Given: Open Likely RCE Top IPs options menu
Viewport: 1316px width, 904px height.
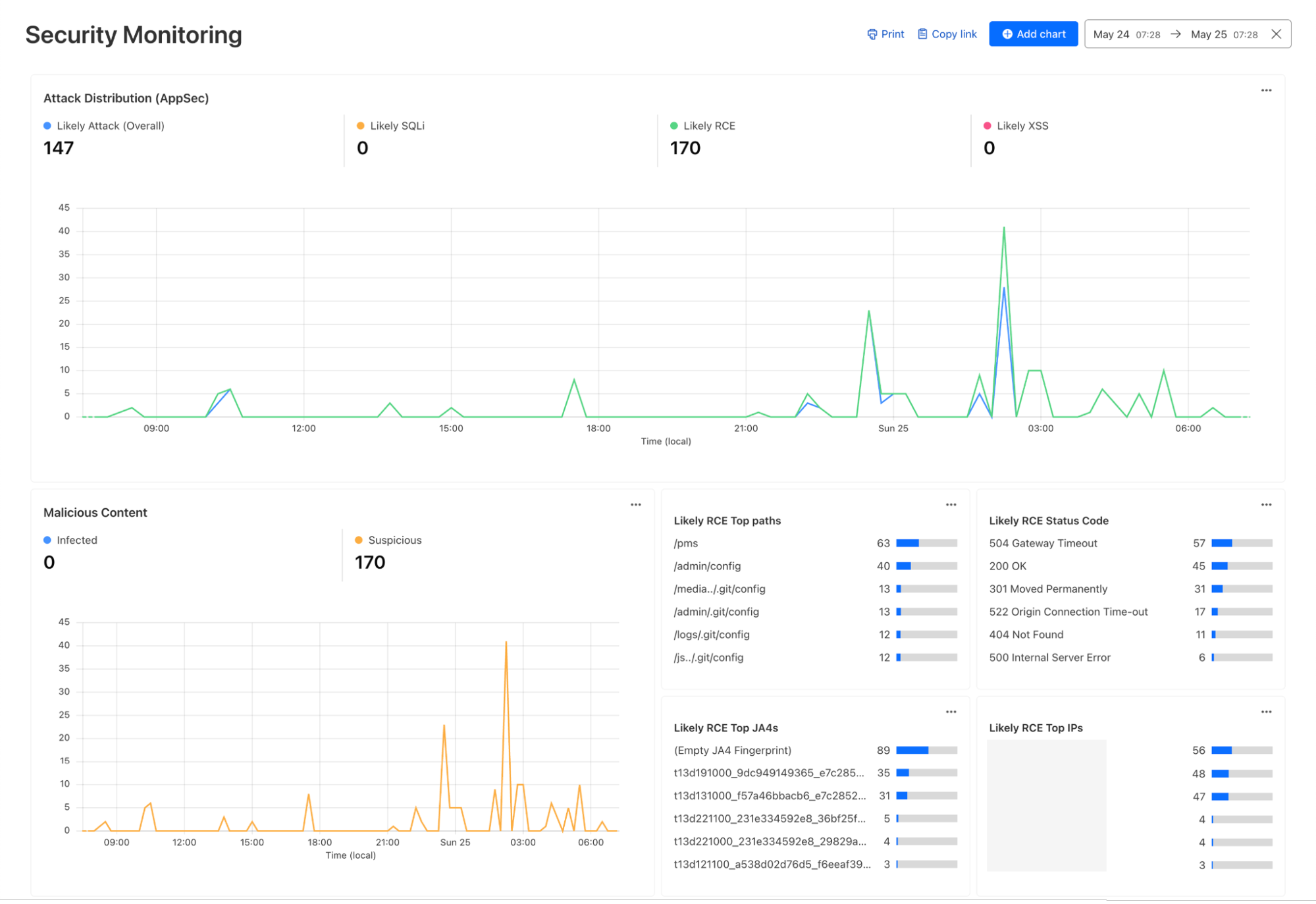Looking at the screenshot, I should click(x=1266, y=712).
